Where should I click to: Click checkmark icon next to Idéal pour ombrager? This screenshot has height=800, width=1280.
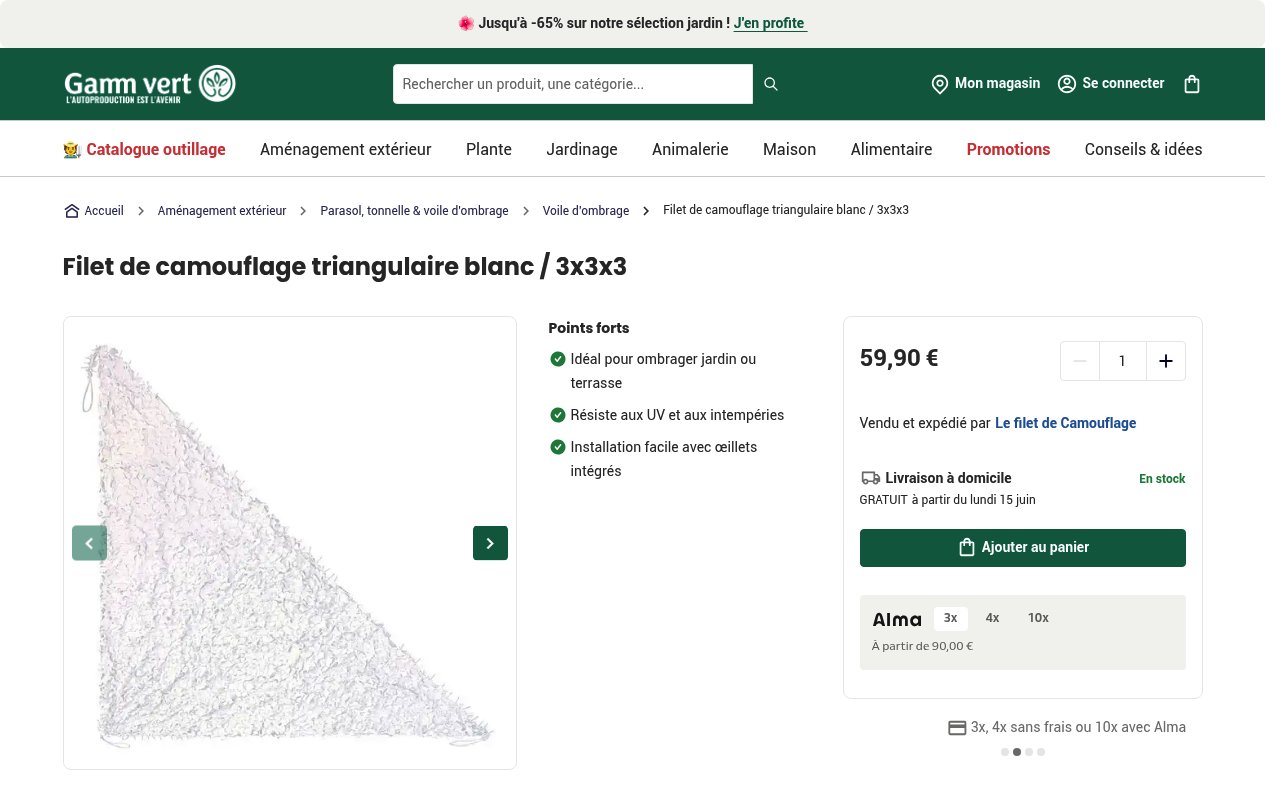(x=558, y=359)
